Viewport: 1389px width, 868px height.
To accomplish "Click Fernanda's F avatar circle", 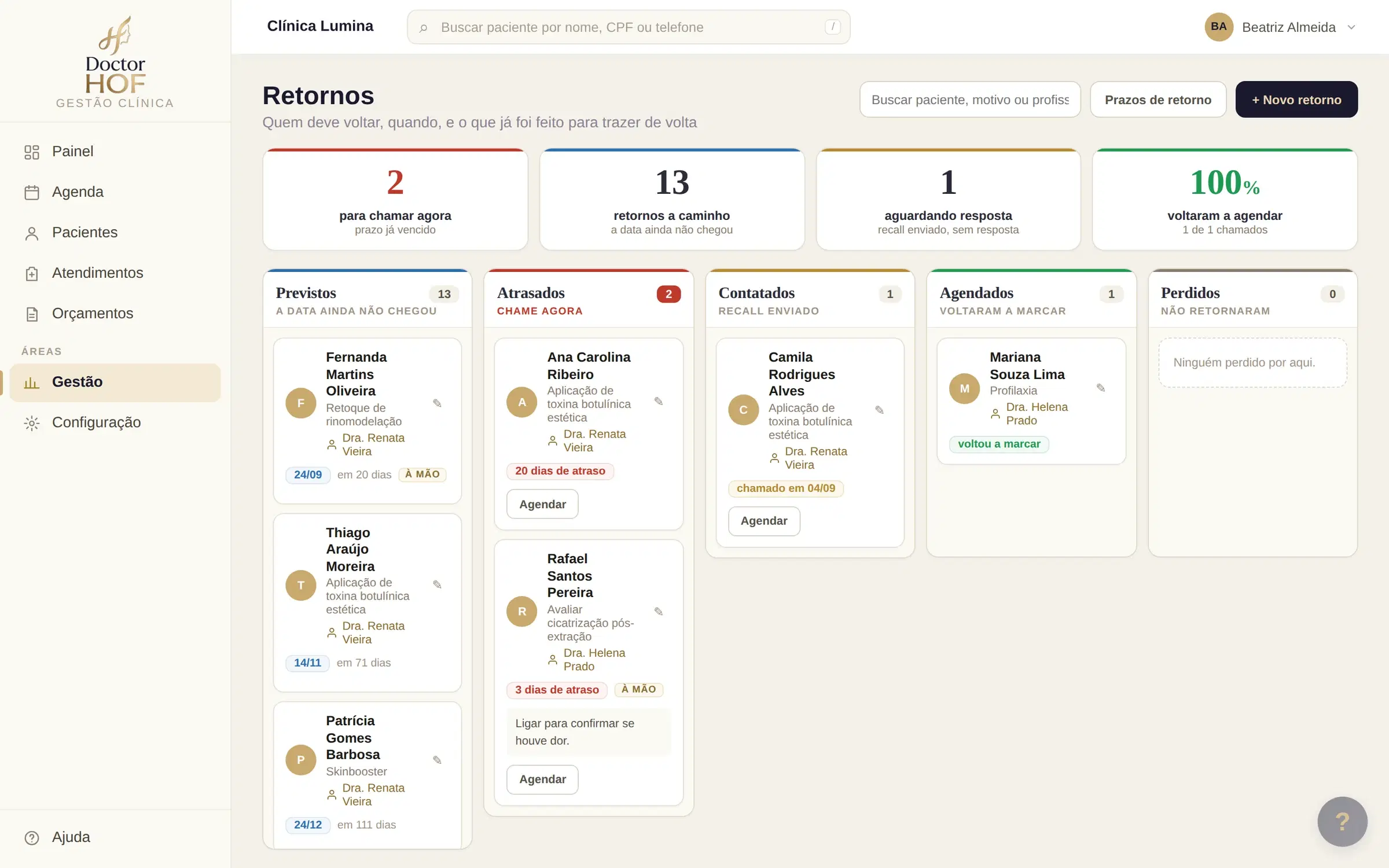I will [x=301, y=403].
